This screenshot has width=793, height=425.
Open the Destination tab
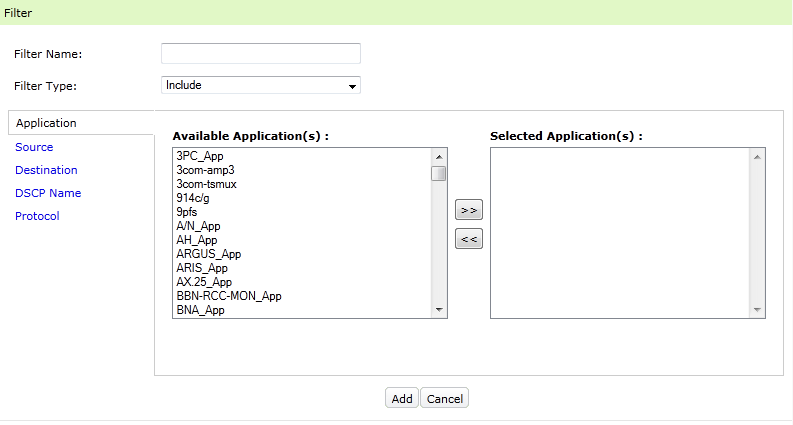46,170
